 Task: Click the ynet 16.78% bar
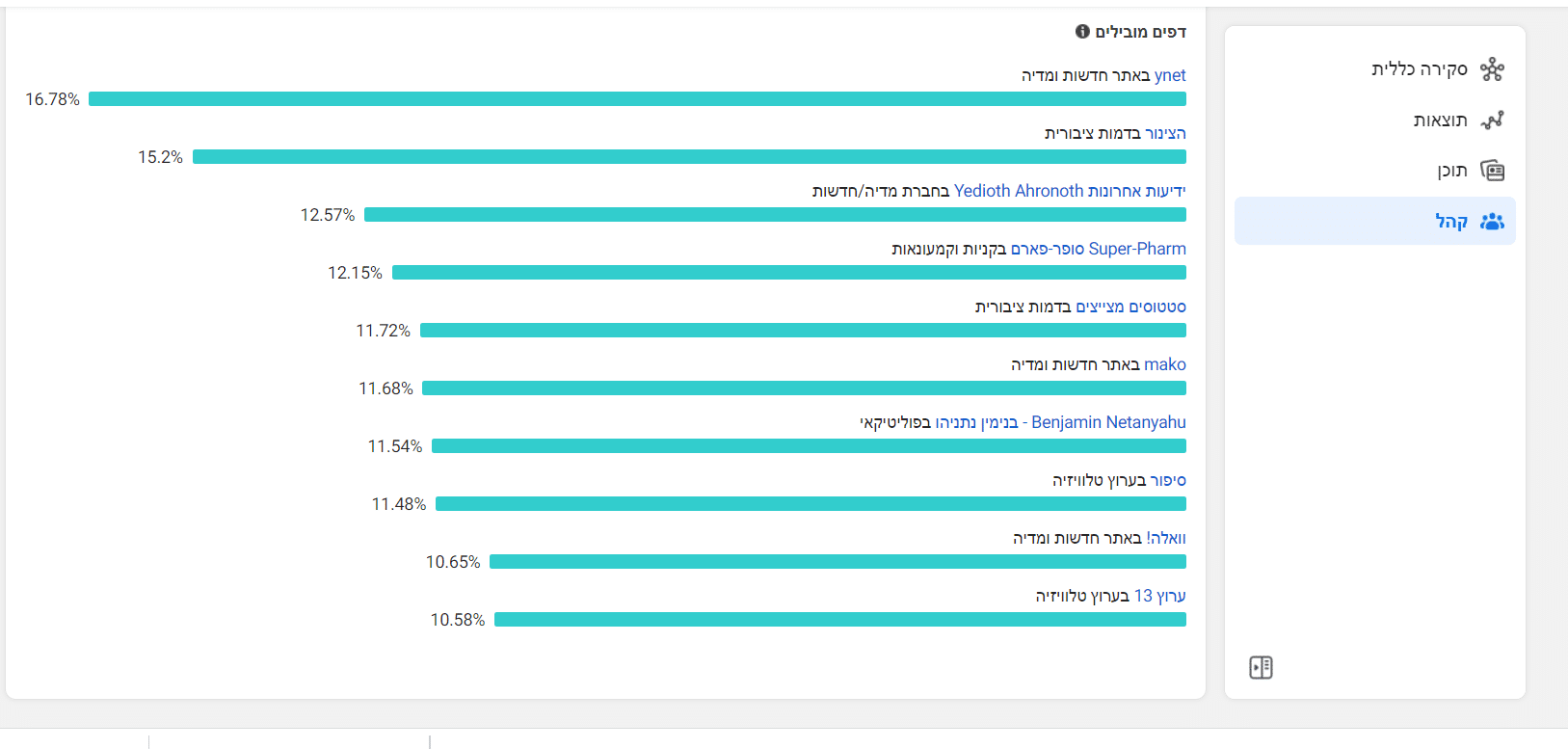tap(637, 99)
